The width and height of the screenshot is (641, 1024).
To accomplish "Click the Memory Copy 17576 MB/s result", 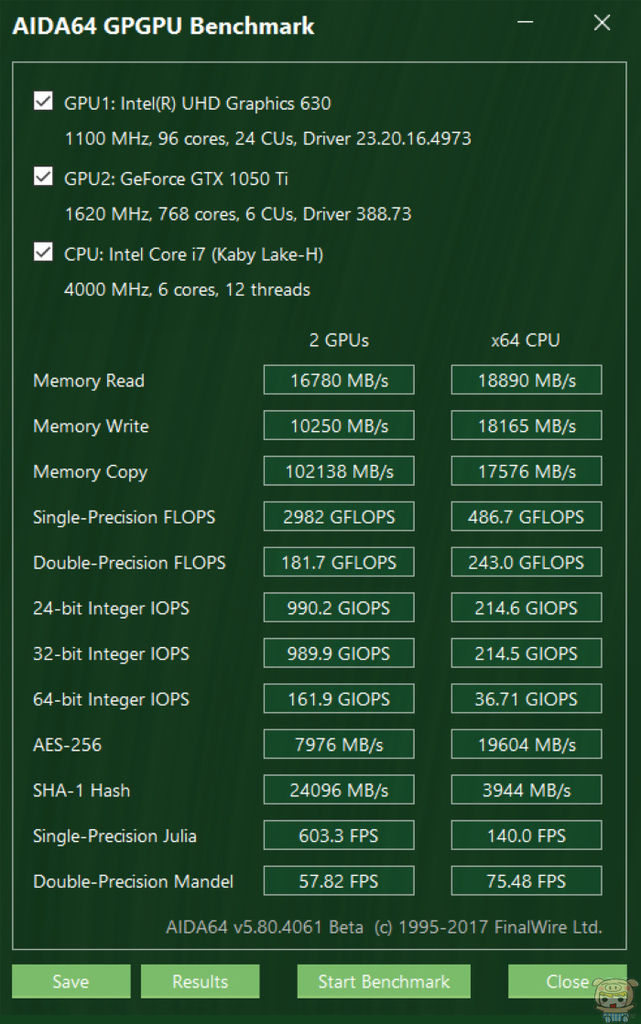I will point(526,472).
